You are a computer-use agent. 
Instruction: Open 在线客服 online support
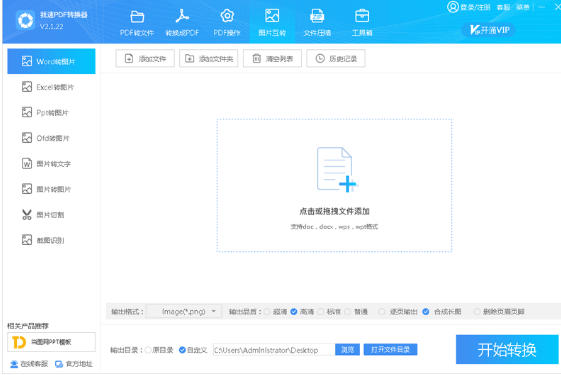click(29, 364)
